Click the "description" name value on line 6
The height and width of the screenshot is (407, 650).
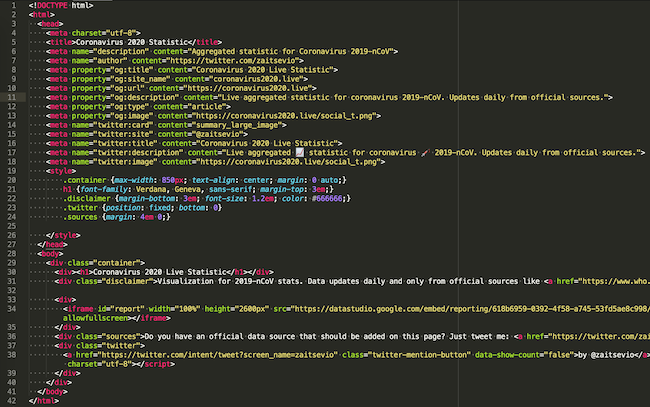[121, 51]
